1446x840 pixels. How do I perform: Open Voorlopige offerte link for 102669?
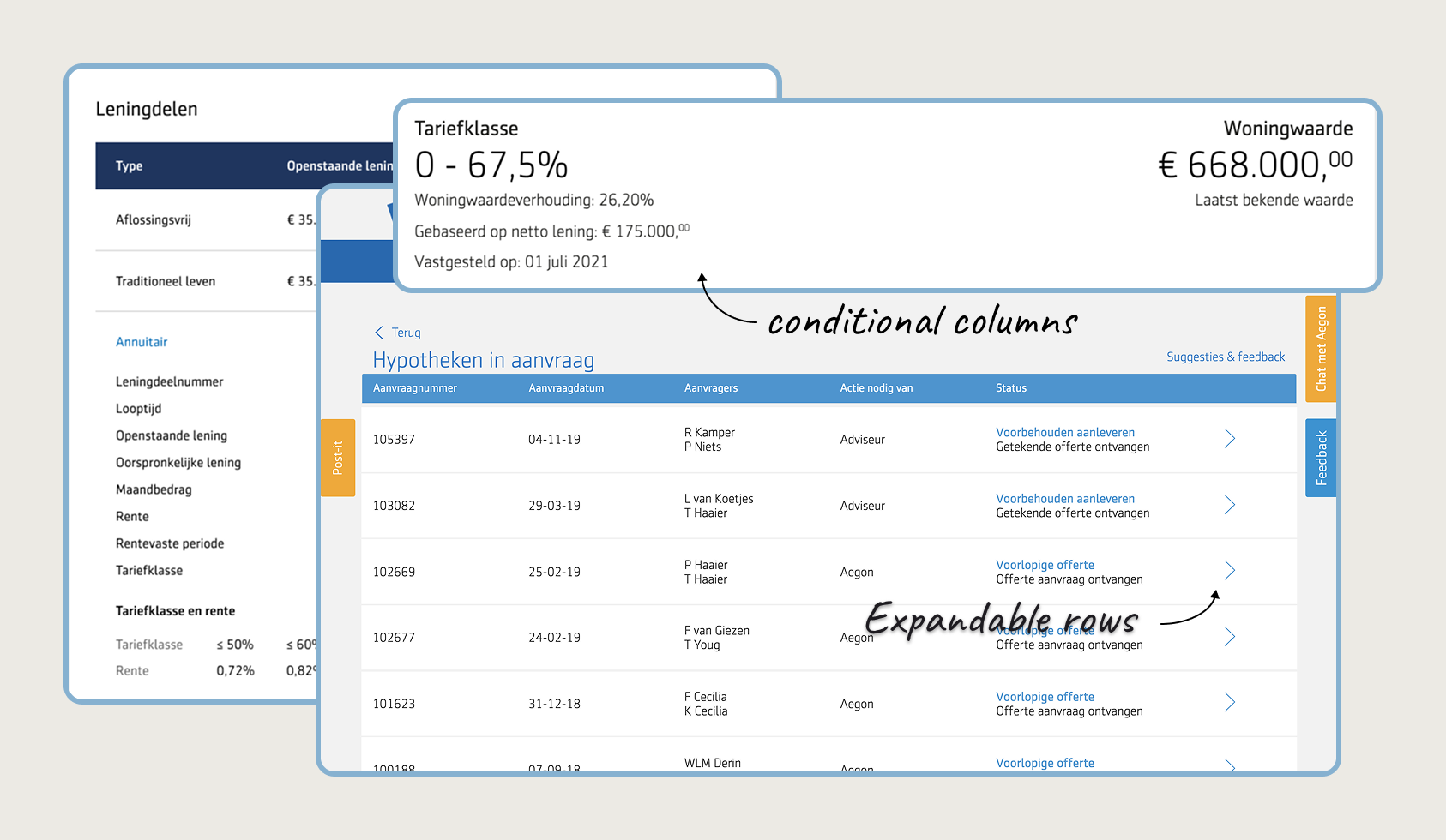[1045, 565]
